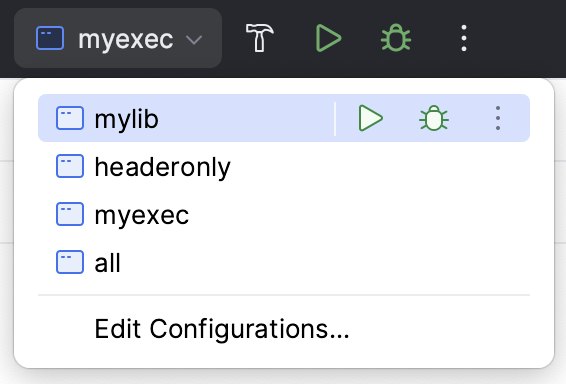
Task: Pick the all configuration entry
Action: [x=284, y=262]
